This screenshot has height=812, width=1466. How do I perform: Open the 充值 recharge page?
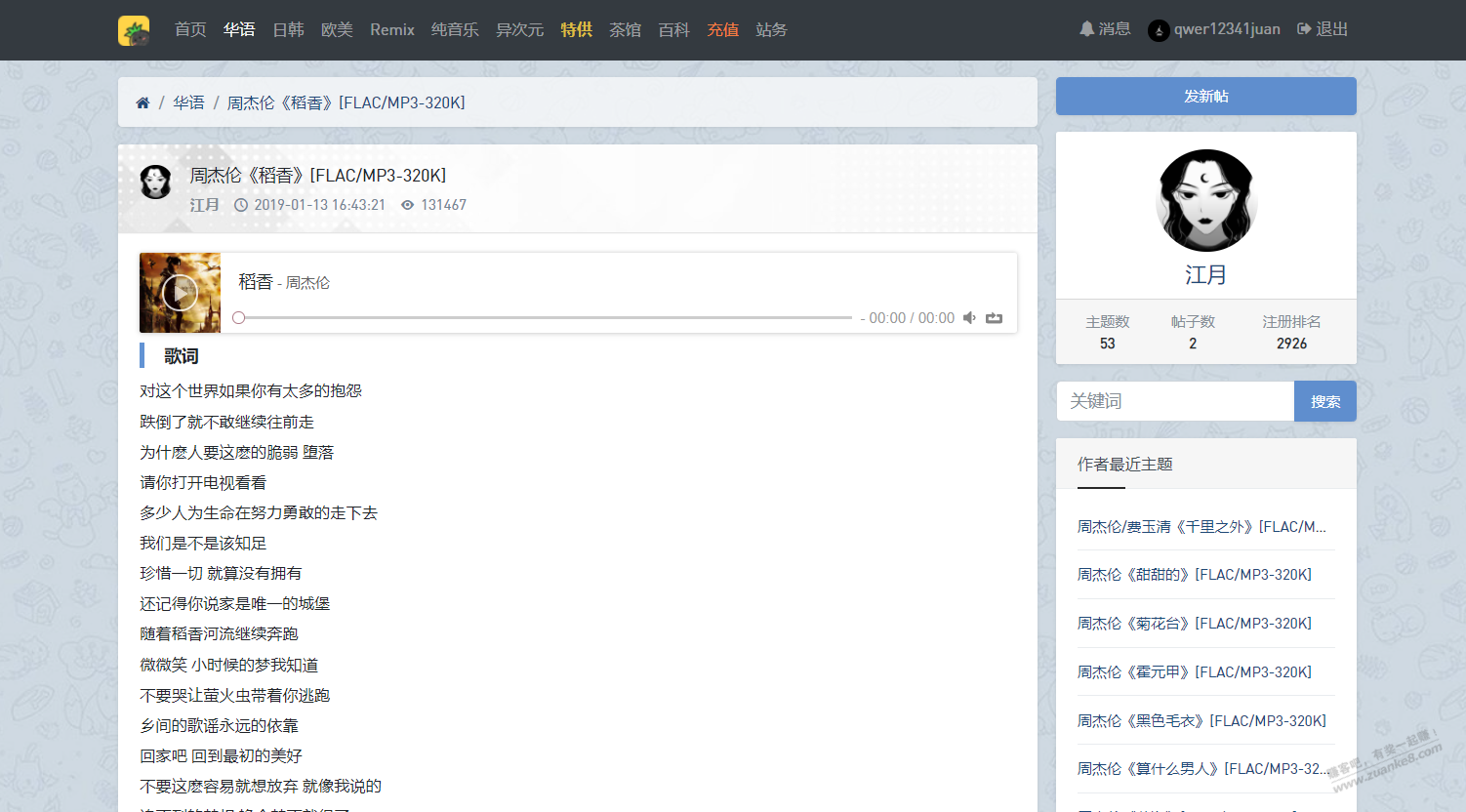722,30
